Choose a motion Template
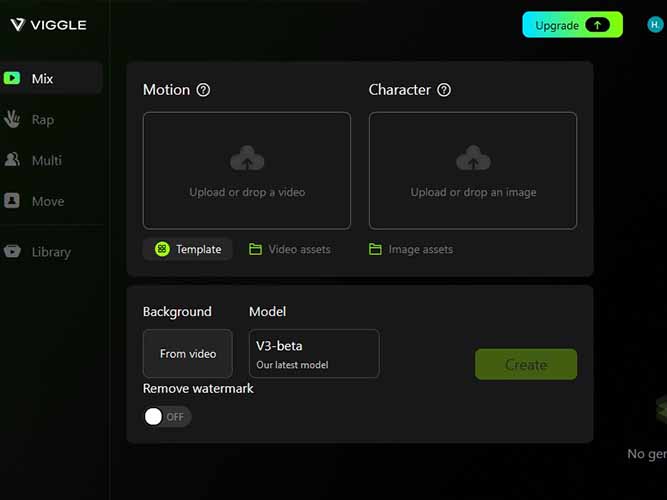Image resolution: width=667 pixels, height=500 pixels. tap(188, 249)
